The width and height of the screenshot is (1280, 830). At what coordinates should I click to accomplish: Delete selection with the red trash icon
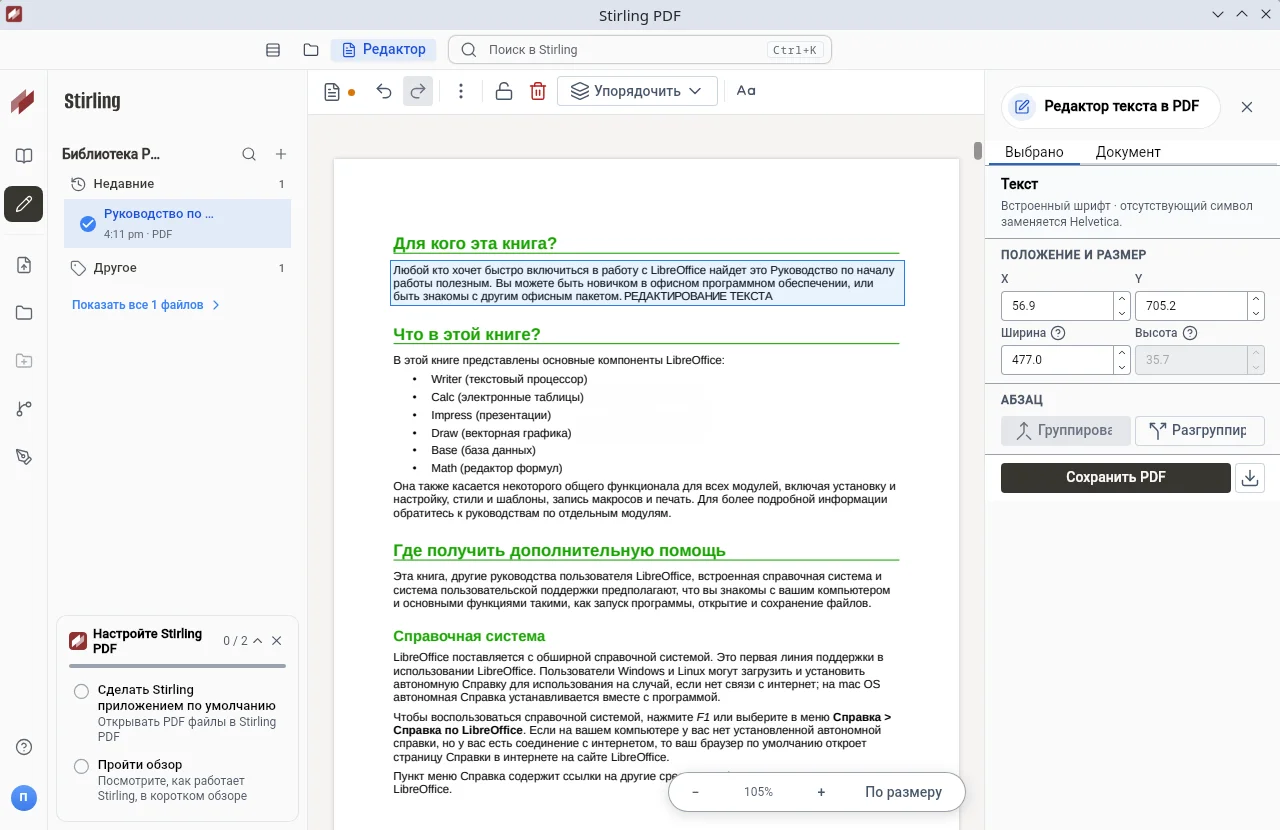[538, 91]
